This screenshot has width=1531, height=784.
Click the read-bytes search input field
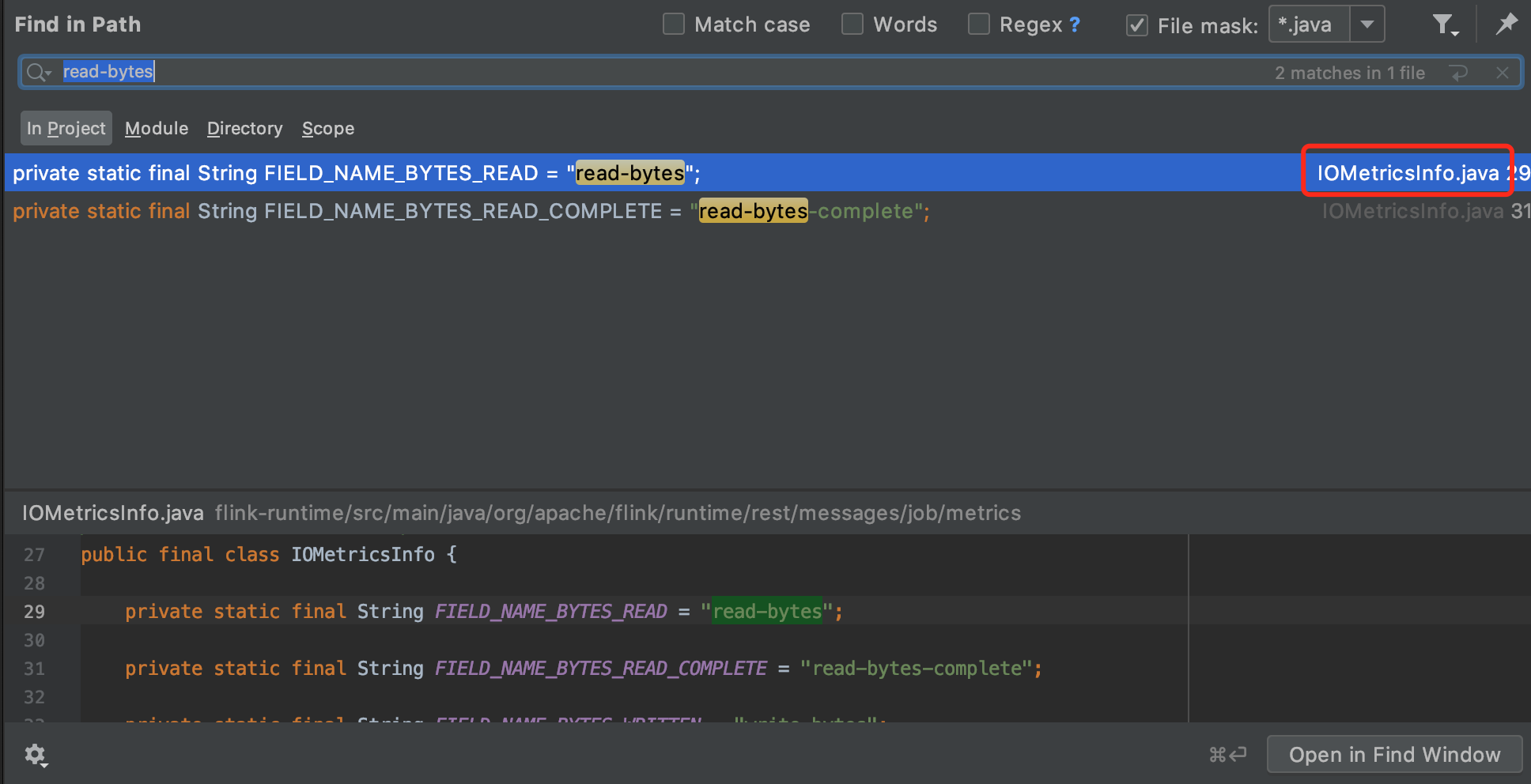click(x=771, y=72)
